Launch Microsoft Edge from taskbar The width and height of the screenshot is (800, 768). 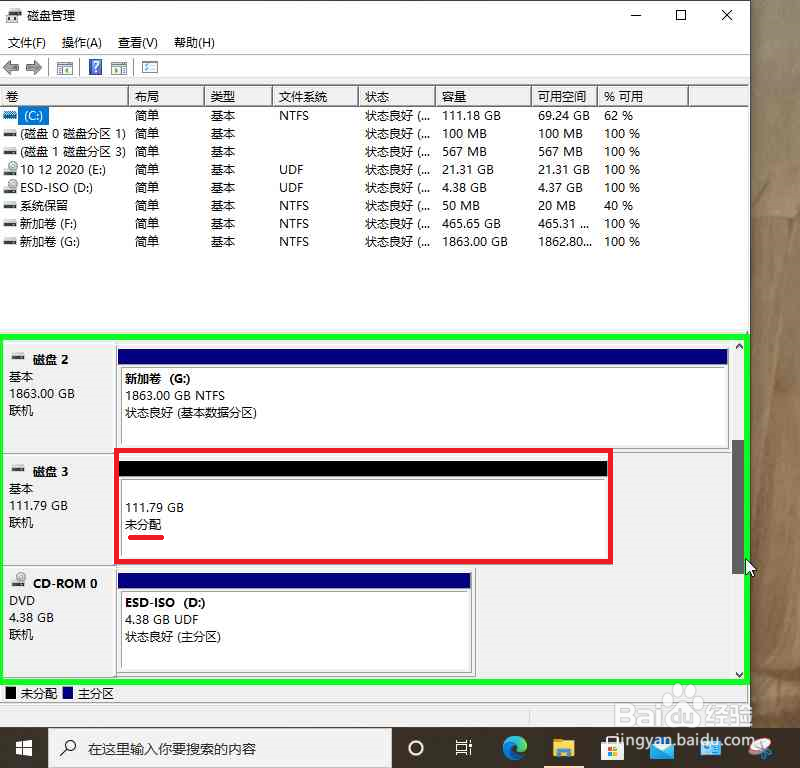tap(514, 748)
